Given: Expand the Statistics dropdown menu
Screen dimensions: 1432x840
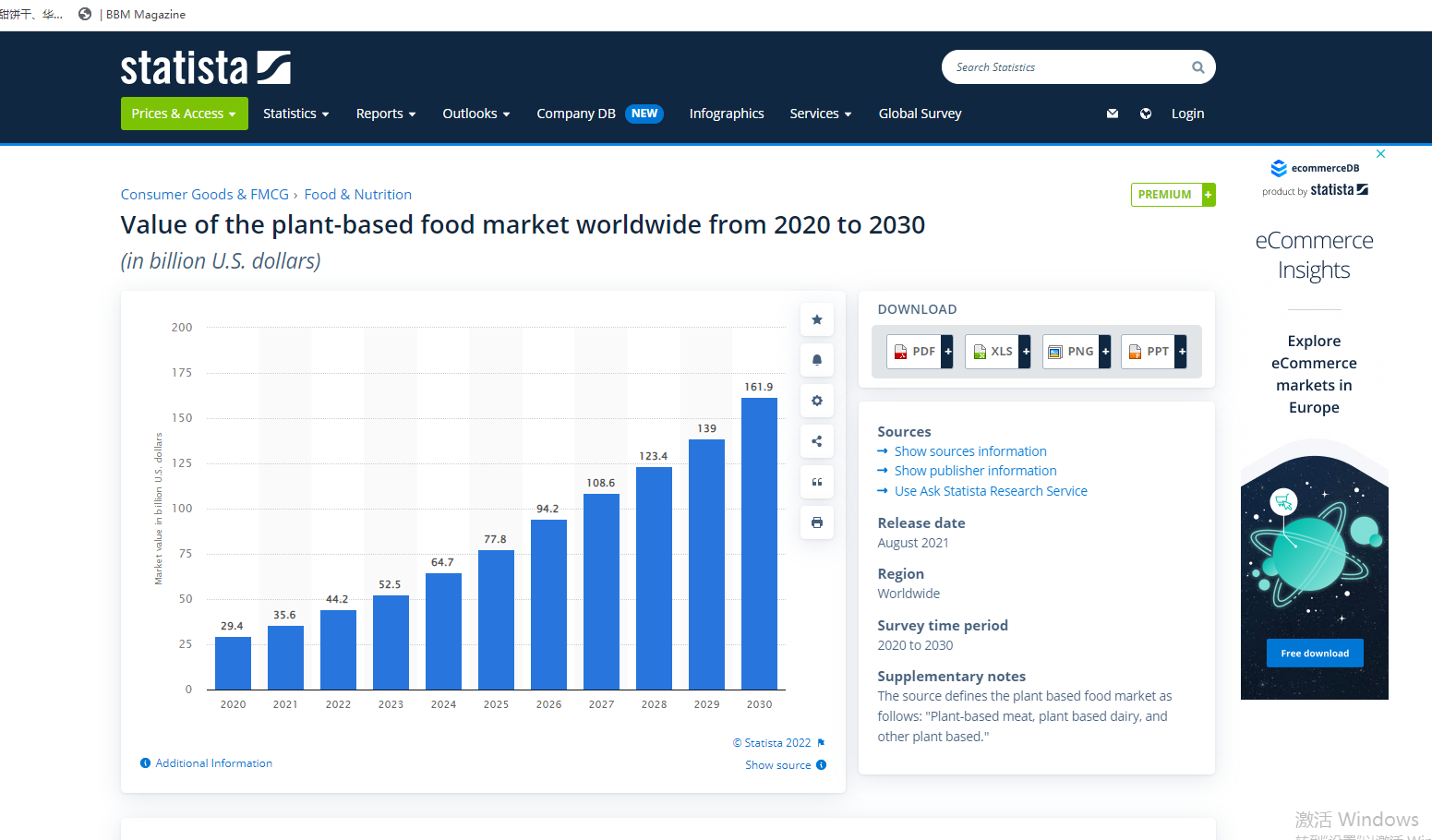Looking at the screenshot, I should [295, 114].
